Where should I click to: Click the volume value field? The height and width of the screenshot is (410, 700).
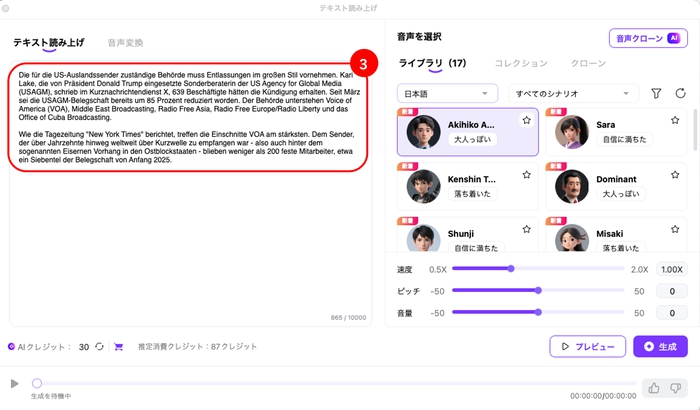click(671, 313)
